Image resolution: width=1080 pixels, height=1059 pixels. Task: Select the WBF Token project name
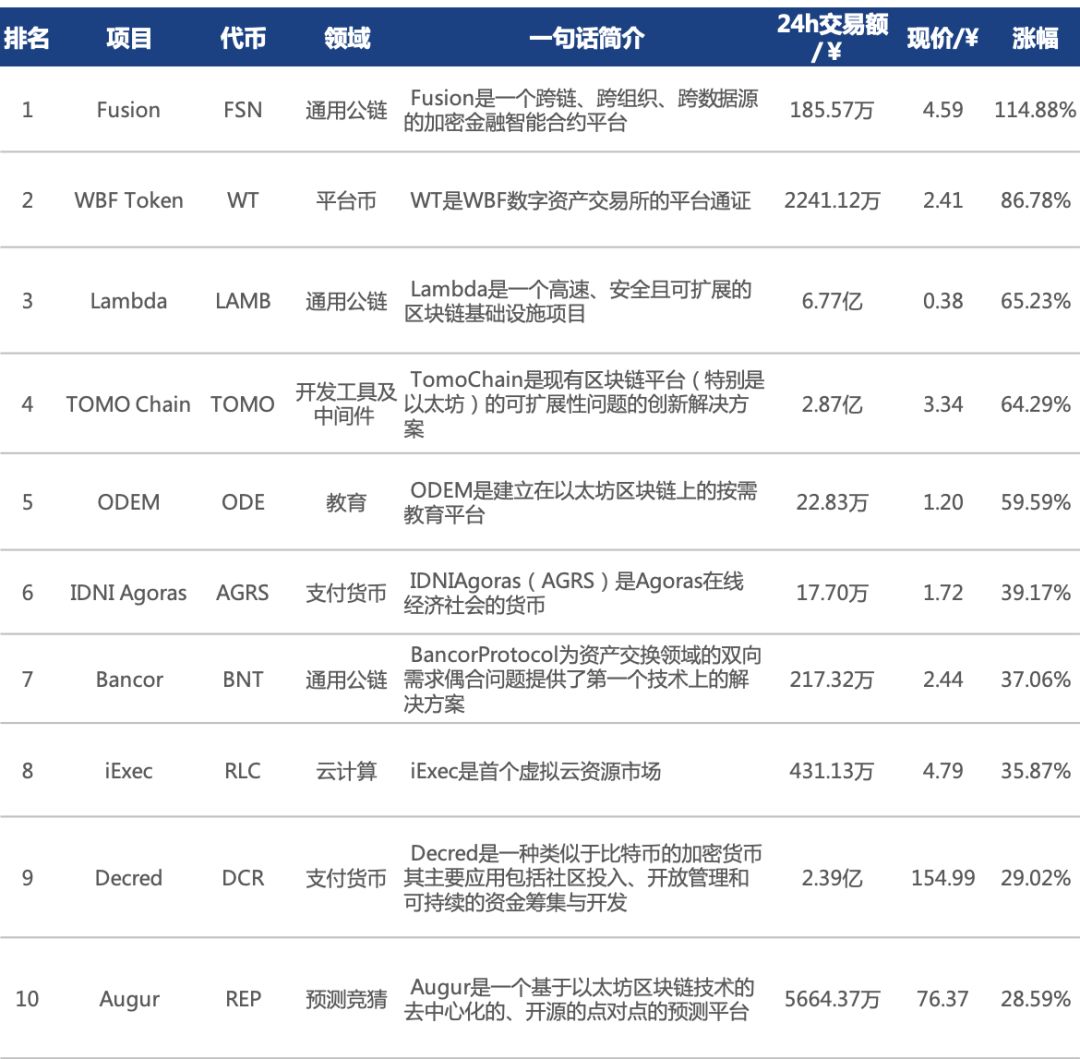tap(129, 200)
